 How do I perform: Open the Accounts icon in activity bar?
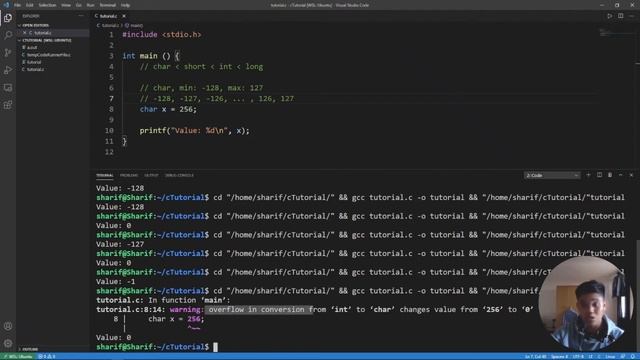pos(8,326)
